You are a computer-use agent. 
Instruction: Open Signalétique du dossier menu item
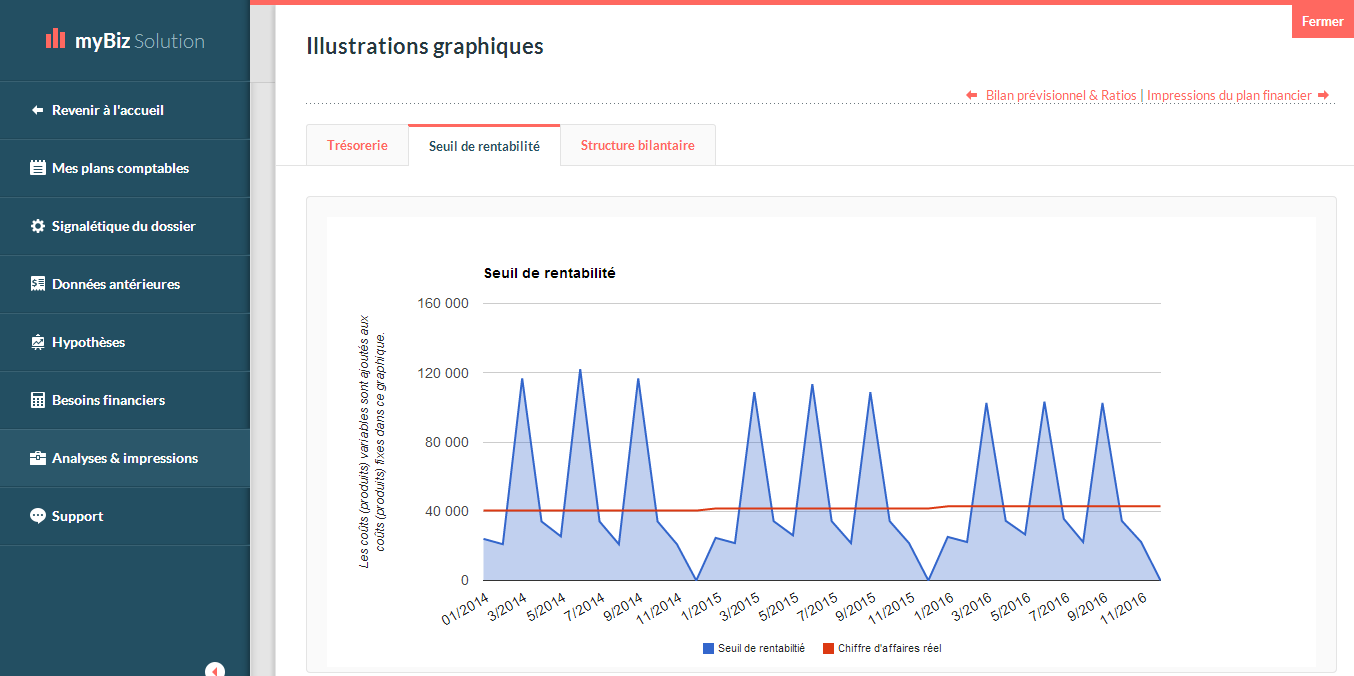click(125, 226)
